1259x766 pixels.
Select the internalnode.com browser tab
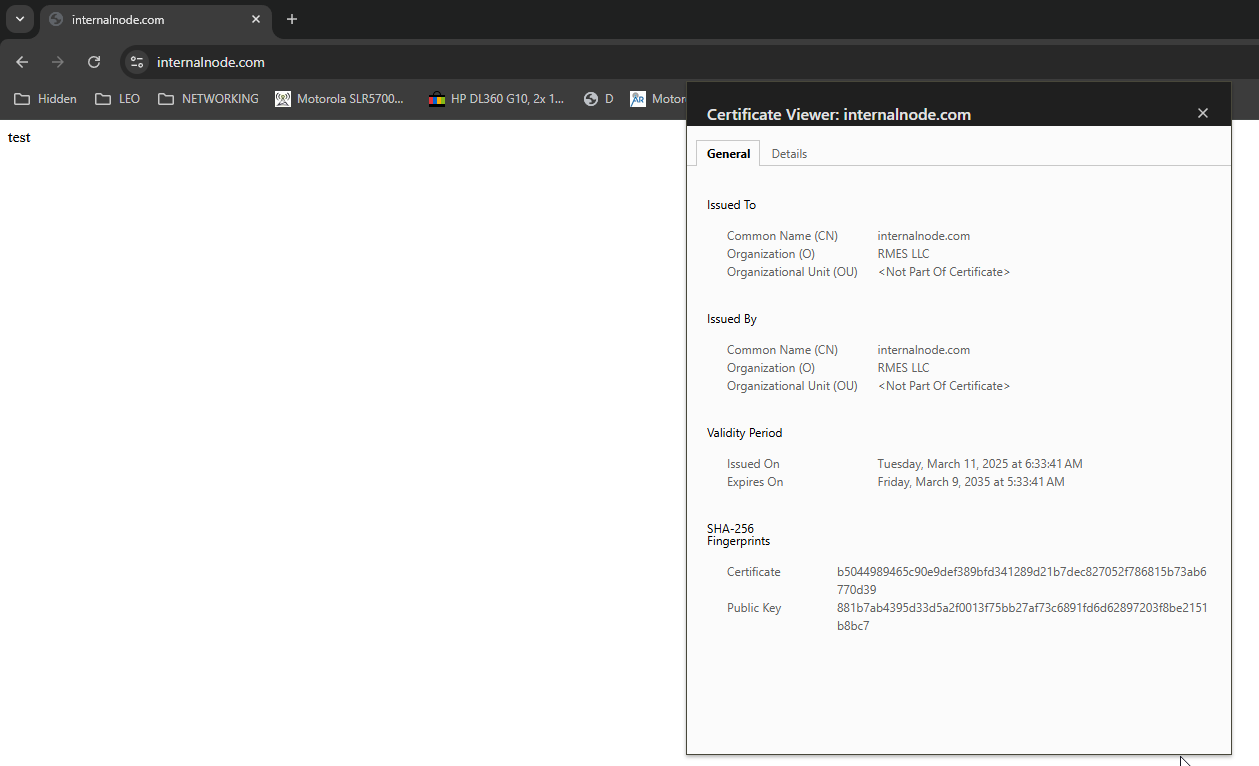[156, 19]
